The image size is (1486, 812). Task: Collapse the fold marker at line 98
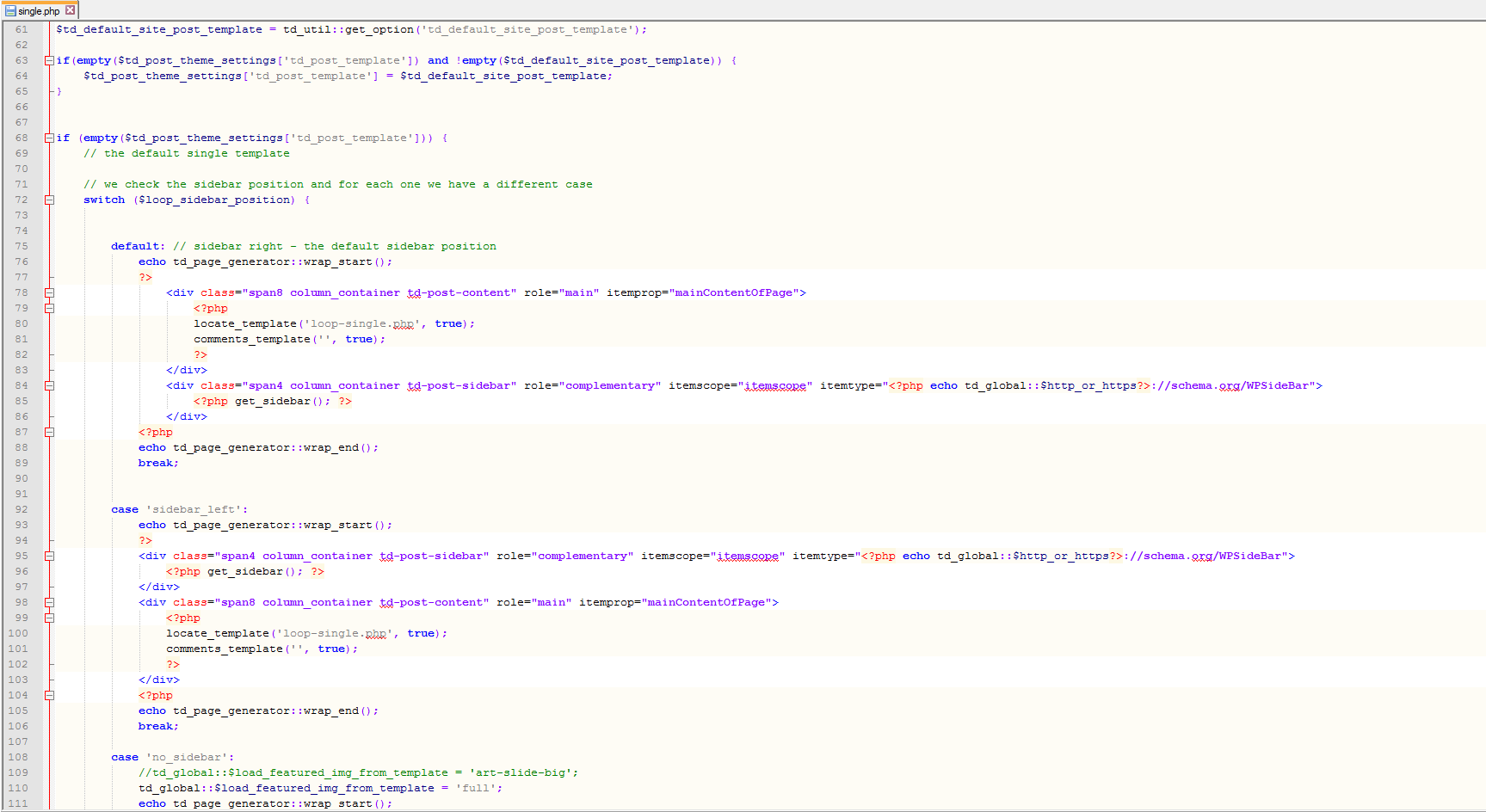[x=49, y=602]
